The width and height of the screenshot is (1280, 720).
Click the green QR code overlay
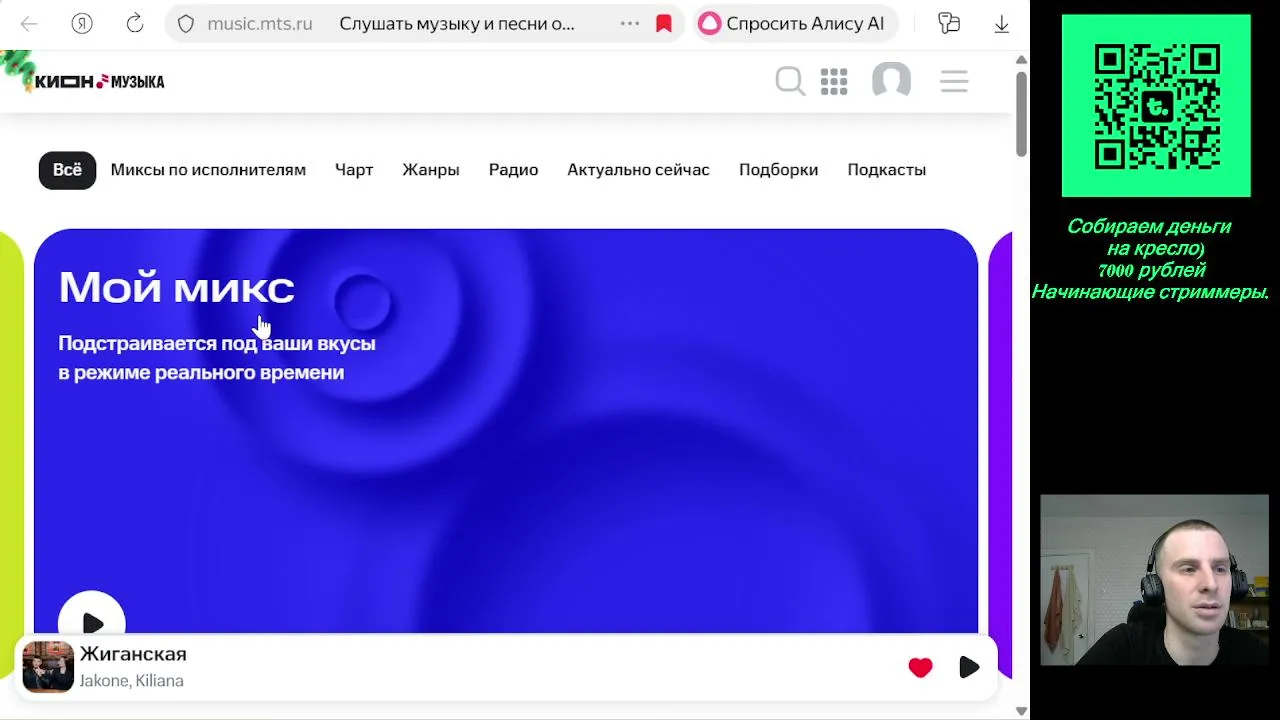[x=1156, y=106]
